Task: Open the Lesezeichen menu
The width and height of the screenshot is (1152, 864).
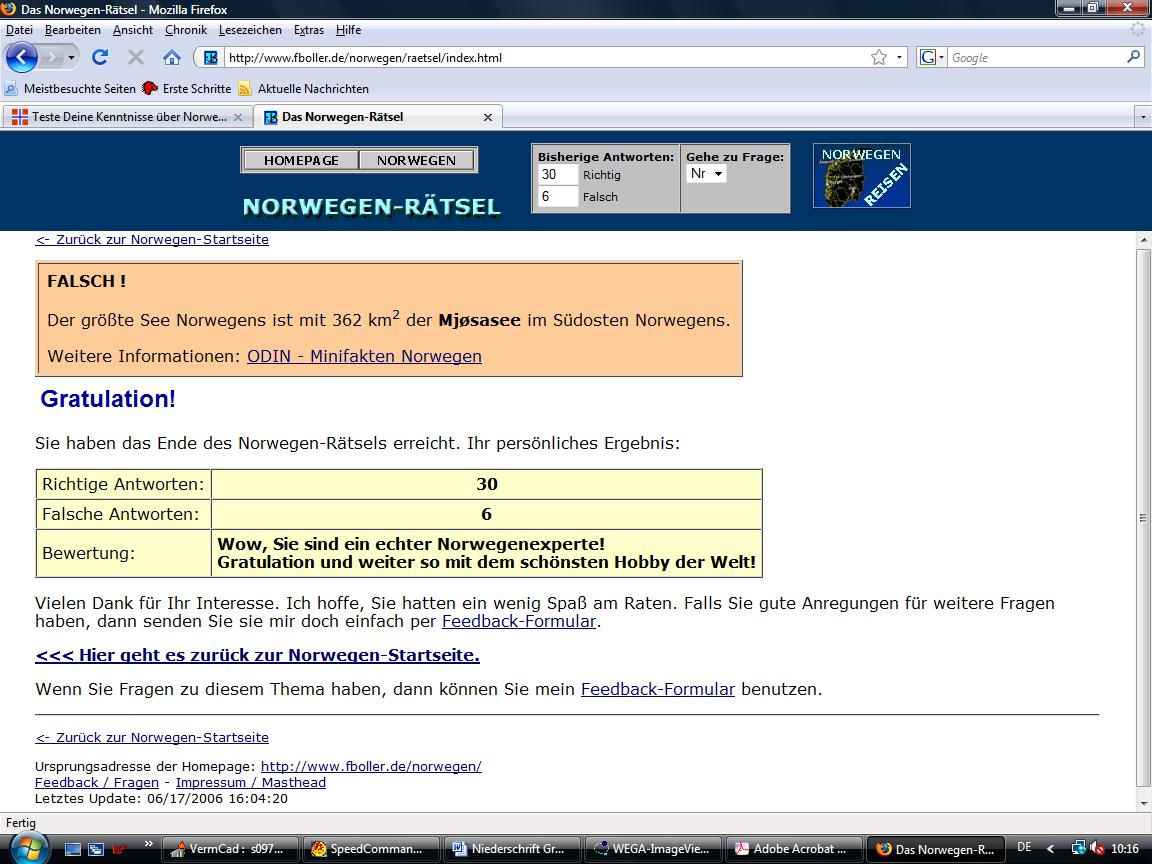Action: tap(250, 30)
